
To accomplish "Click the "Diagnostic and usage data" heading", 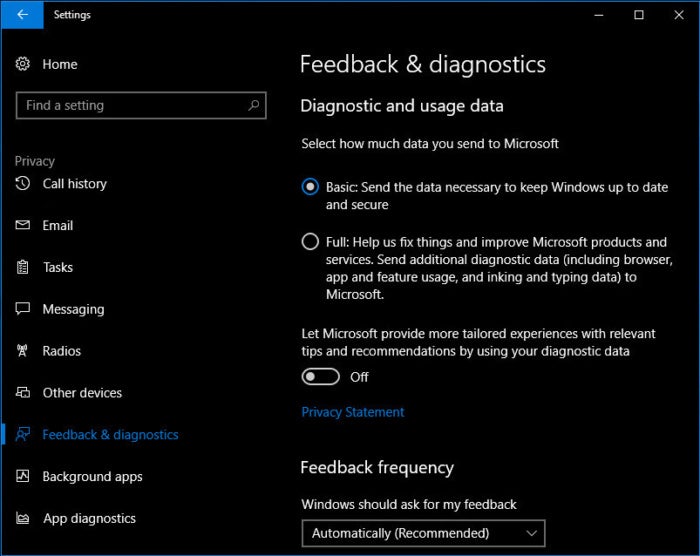I will [402, 106].
